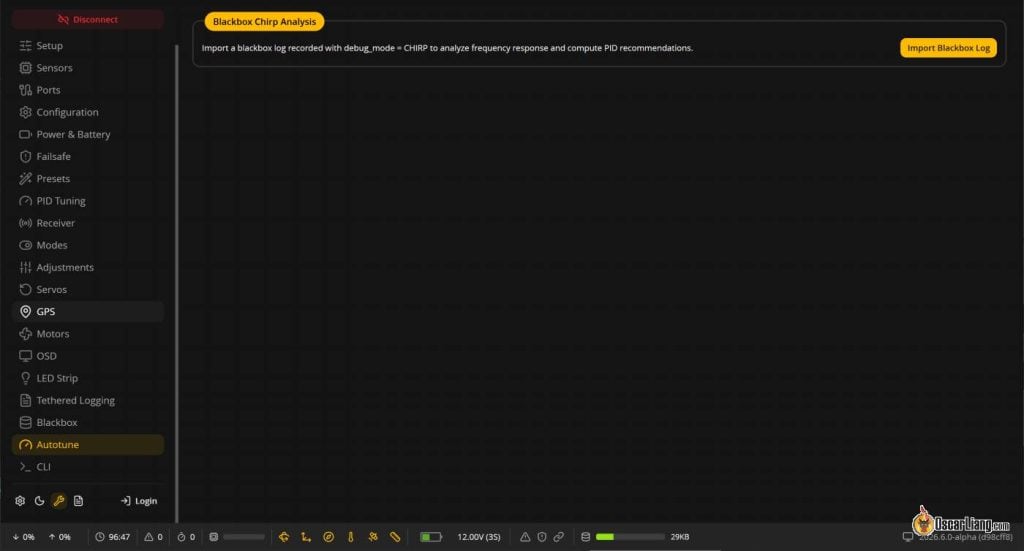
Task: Click the Disconnect button
Action: (x=88, y=20)
